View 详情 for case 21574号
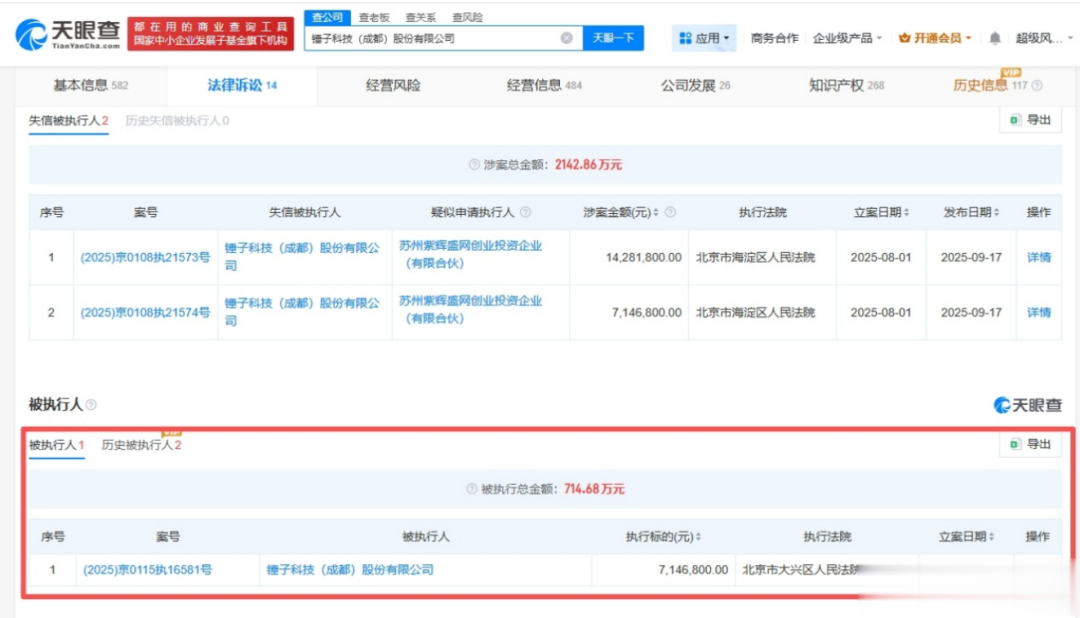This screenshot has width=1080, height=618. point(1039,313)
